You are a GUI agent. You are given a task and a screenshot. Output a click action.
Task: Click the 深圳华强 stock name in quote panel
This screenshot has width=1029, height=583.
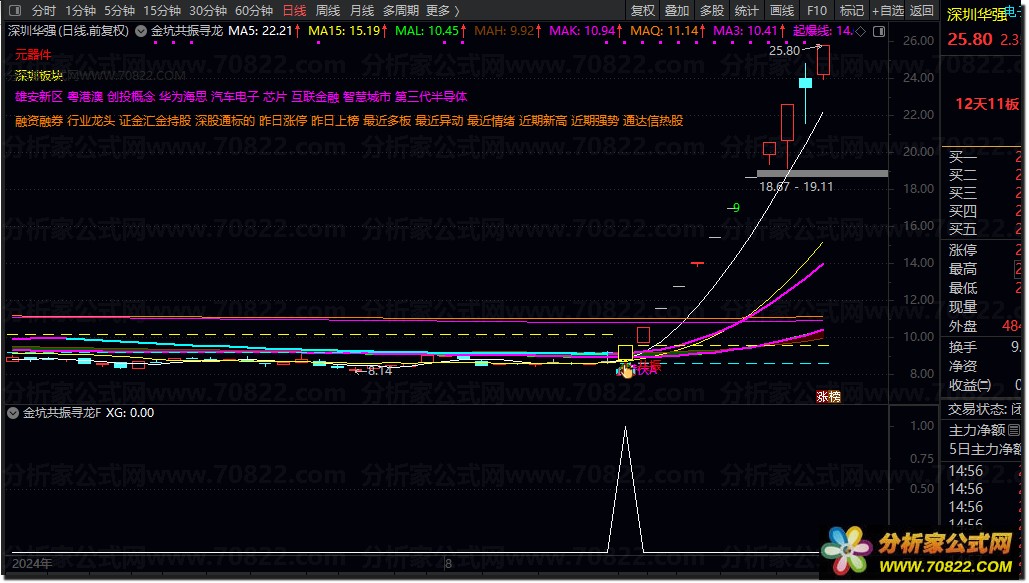977,14
